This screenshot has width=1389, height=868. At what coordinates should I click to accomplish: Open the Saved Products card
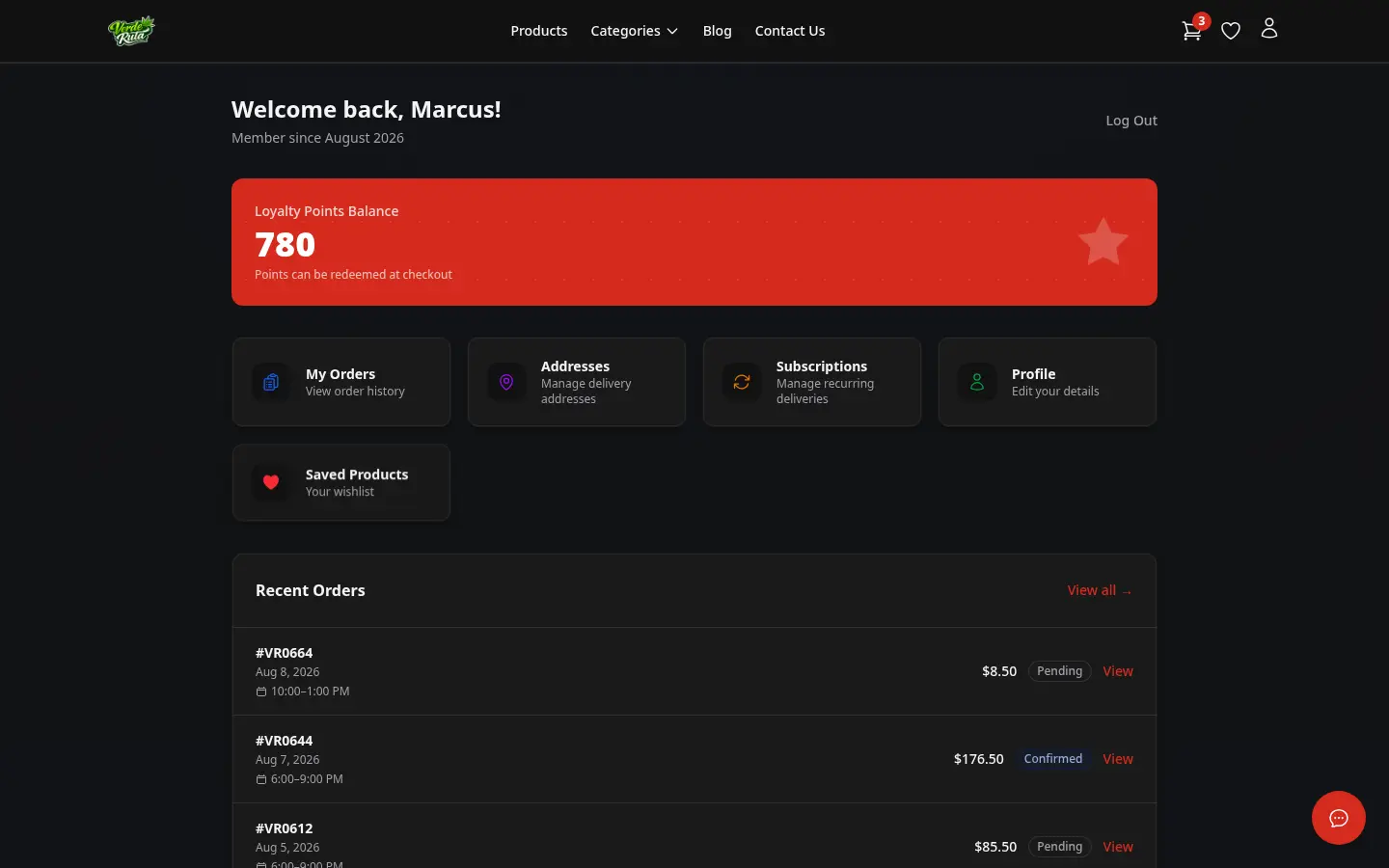click(x=341, y=482)
